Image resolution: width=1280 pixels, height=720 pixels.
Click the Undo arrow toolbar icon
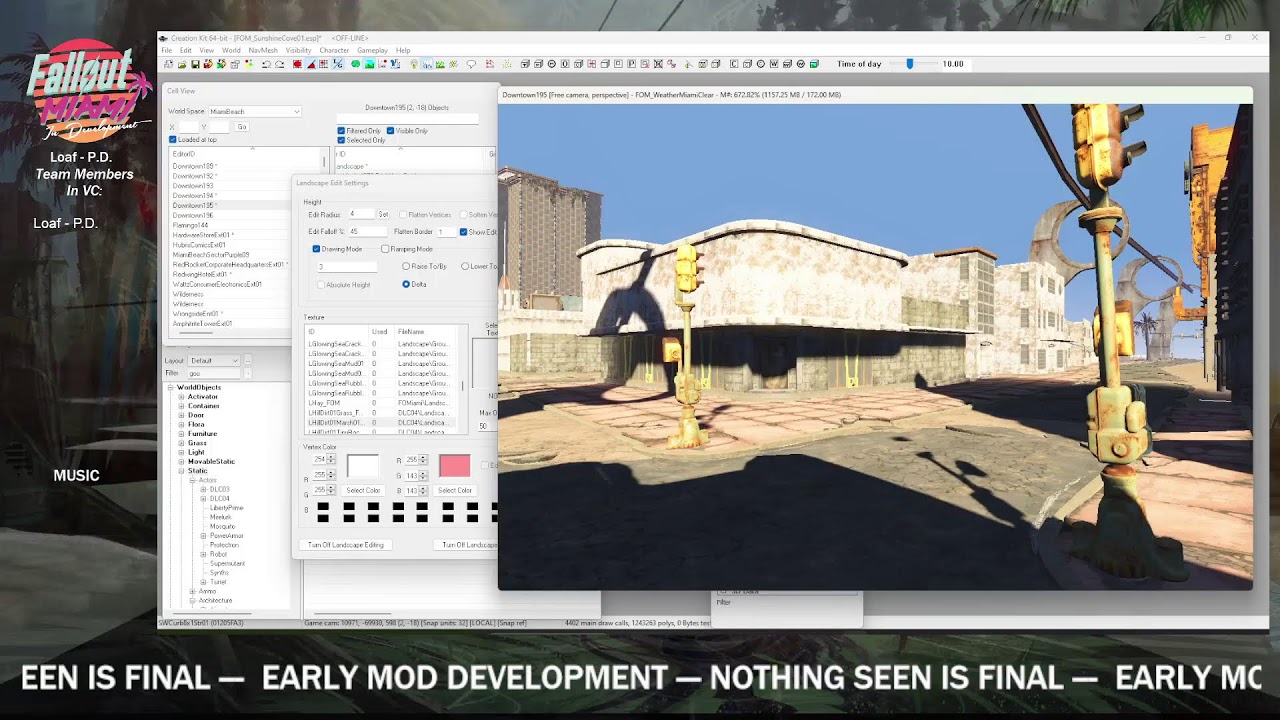click(266, 64)
